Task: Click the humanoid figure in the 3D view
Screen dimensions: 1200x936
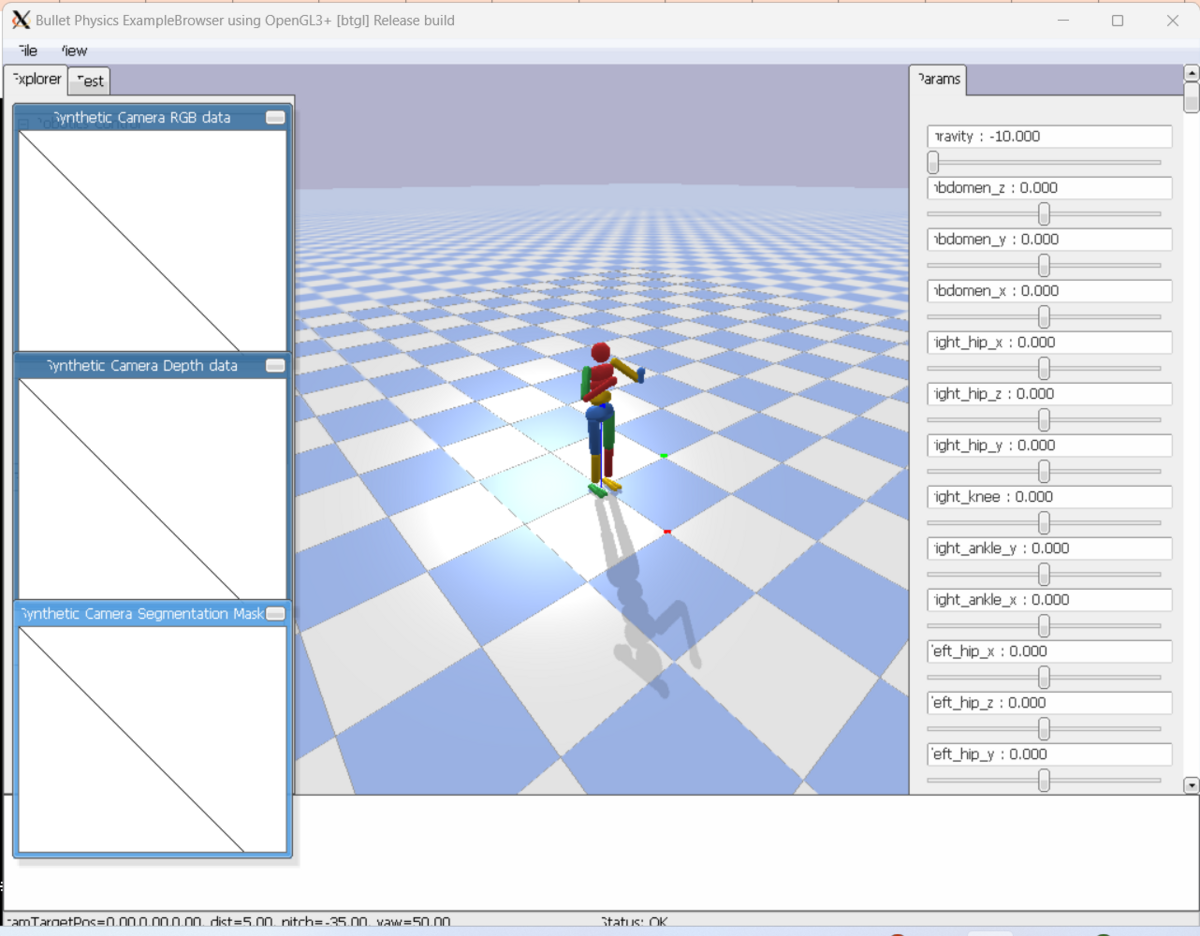Action: click(601, 418)
